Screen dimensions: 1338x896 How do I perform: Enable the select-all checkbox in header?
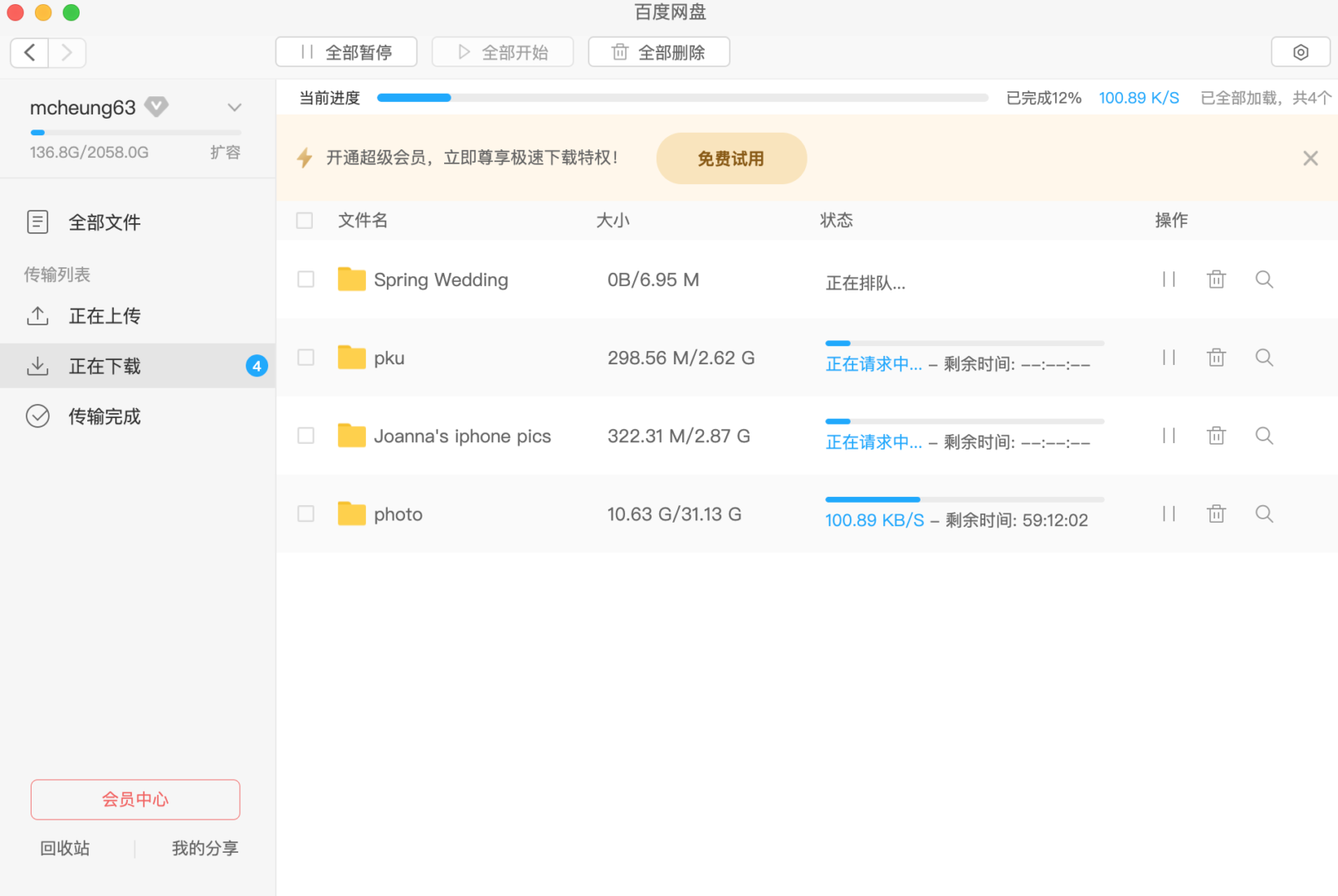pos(305,220)
